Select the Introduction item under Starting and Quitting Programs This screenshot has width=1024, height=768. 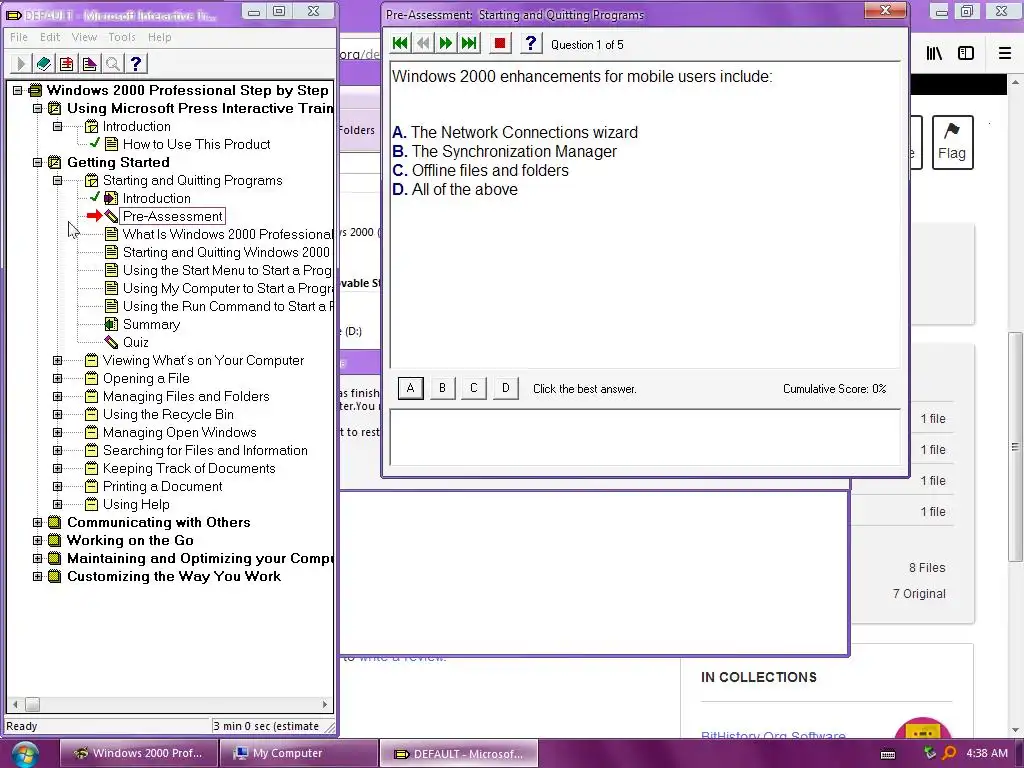pos(157,199)
